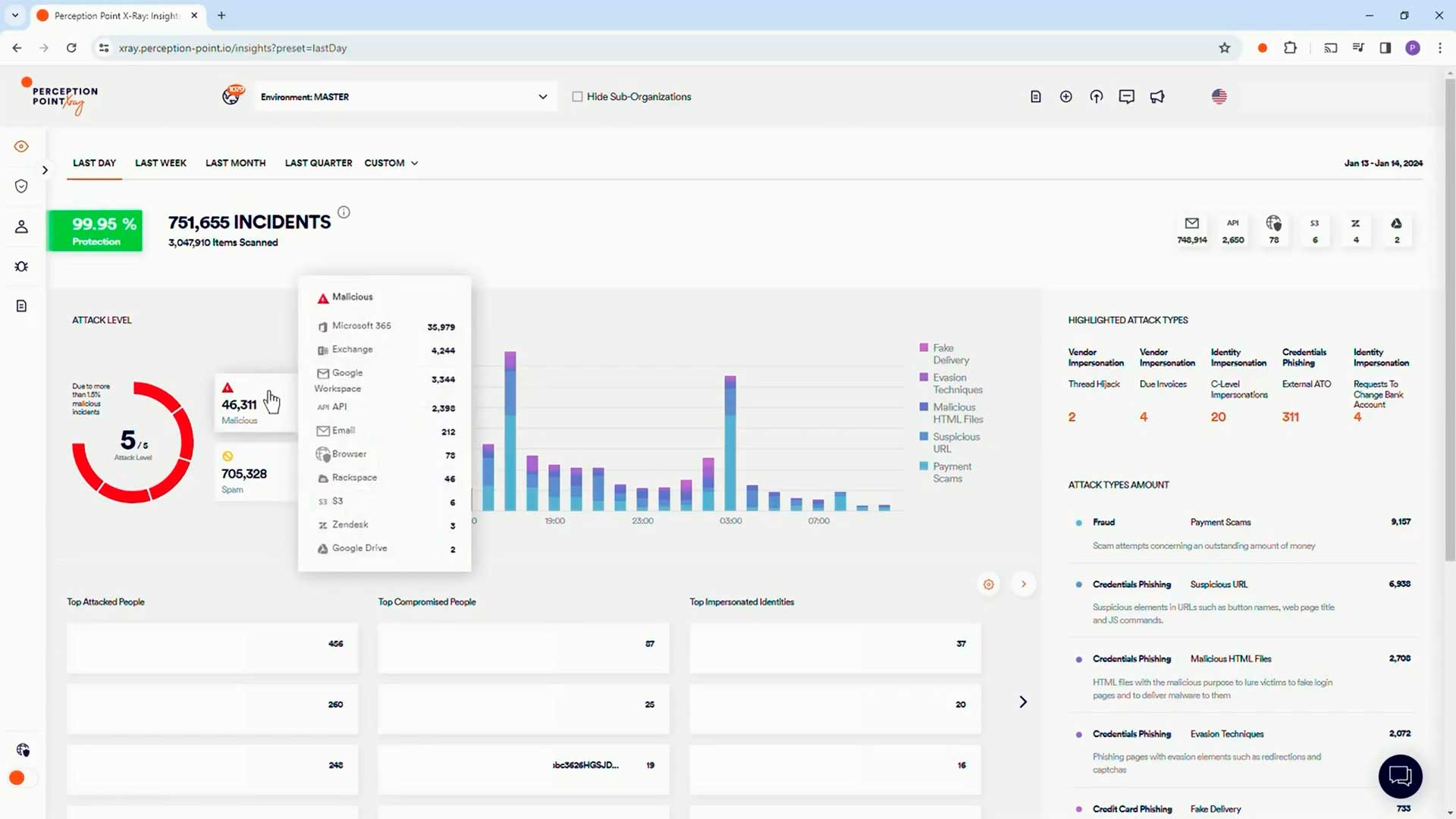1456x819 pixels.
Task: Click External ATO count 311
Action: tap(1291, 417)
